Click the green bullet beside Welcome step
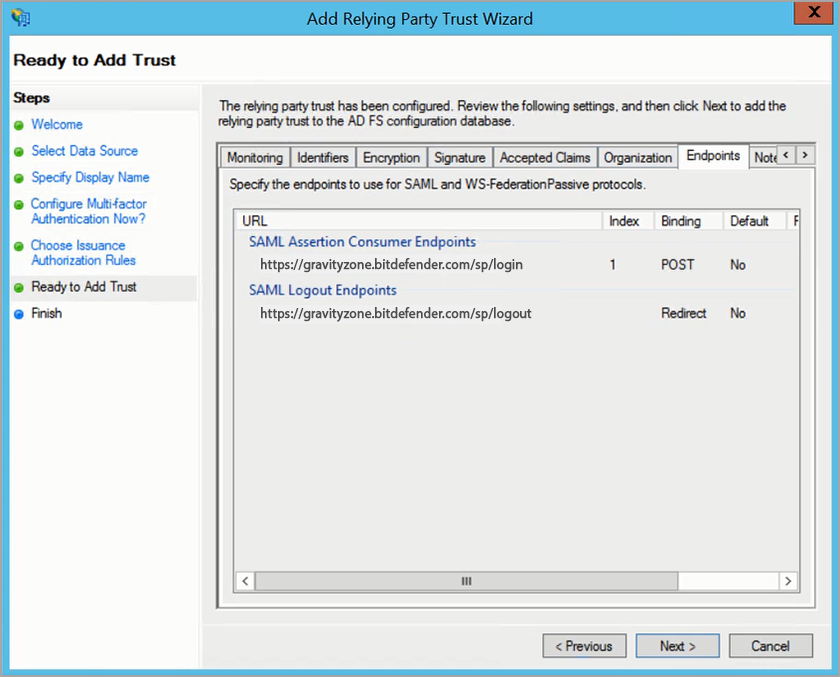The height and width of the screenshot is (677, 840). click(18, 125)
